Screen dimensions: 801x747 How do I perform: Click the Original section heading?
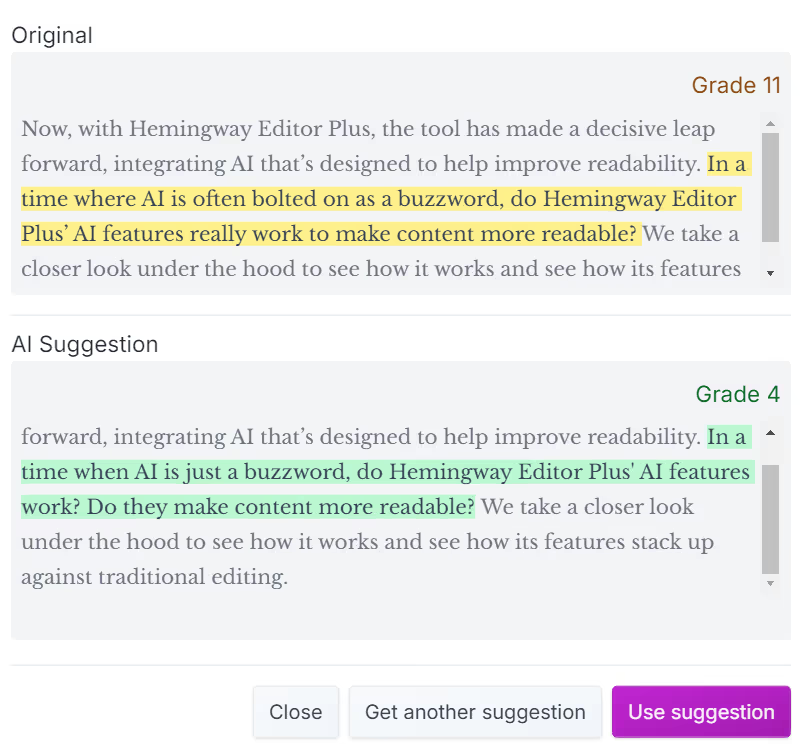(x=52, y=35)
